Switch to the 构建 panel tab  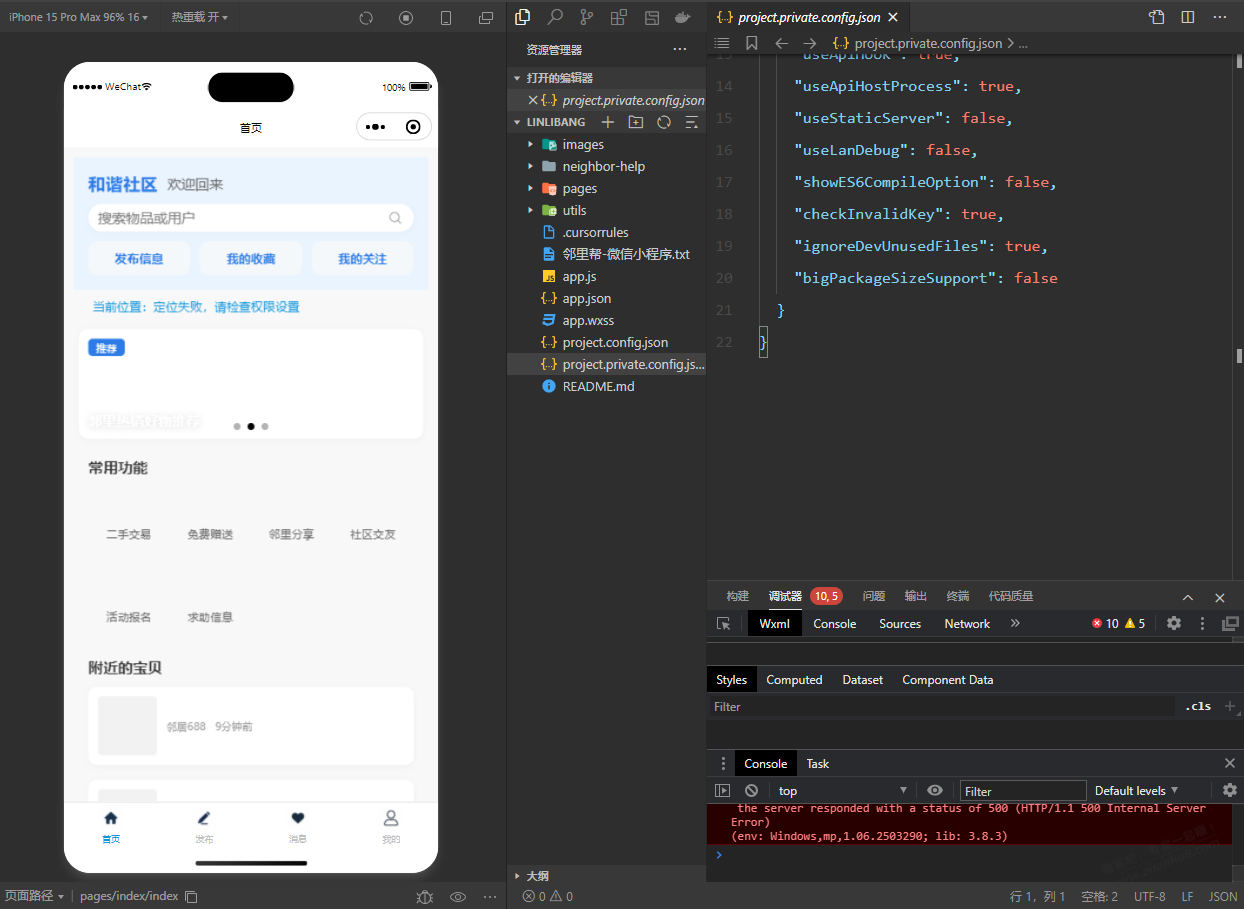pyautogui.click(x=738, y=595)
